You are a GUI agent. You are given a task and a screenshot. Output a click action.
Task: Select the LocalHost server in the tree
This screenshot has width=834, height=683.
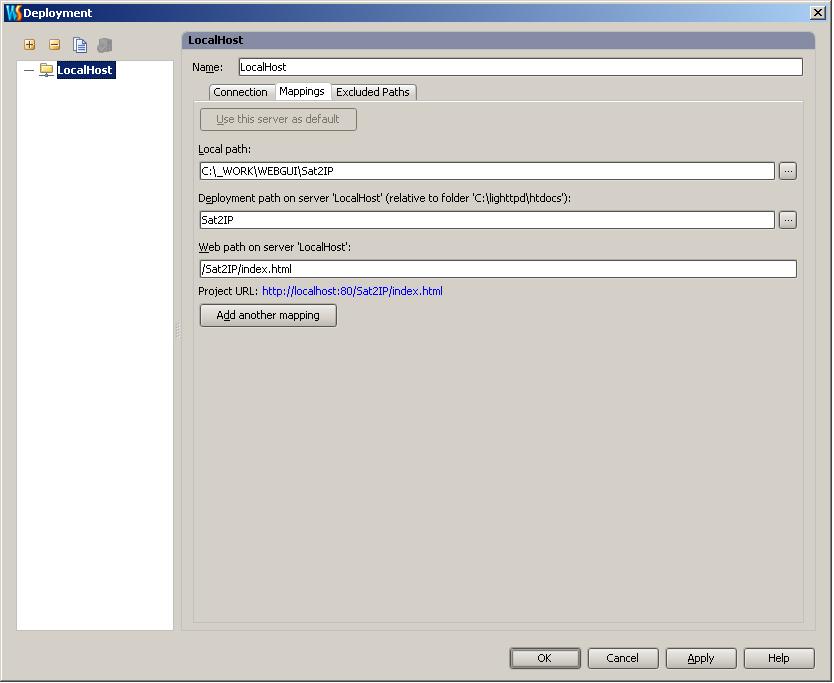click(x=85, y=70)
